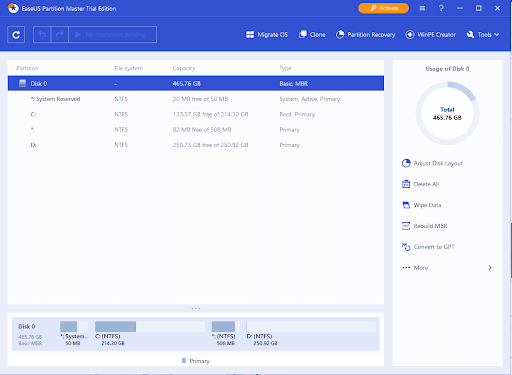Click the Type column header

point(285,68)
